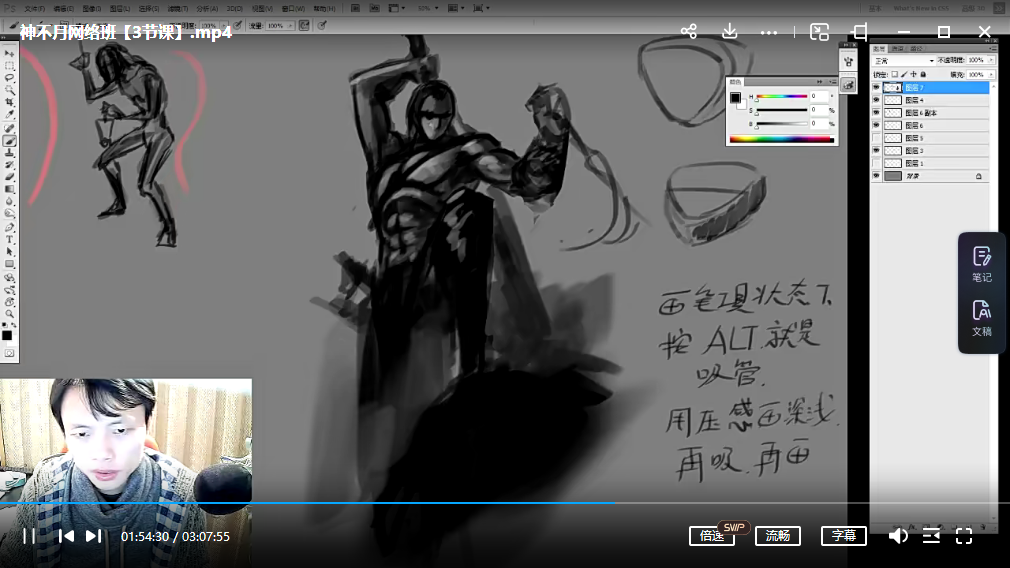Seek on the video progress bar
The image size is (1010, 568).
505,503
